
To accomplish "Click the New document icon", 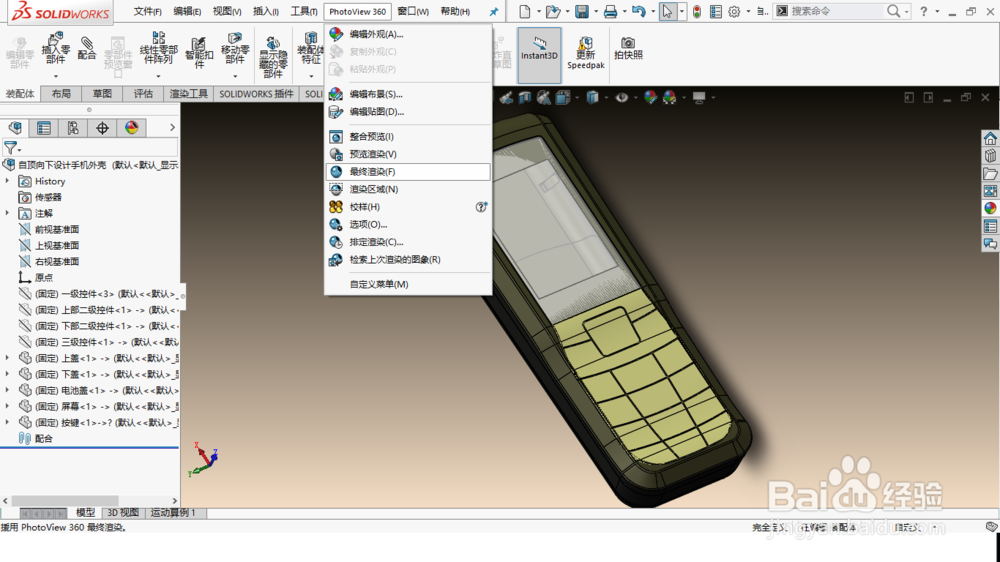I will [x=524, y=11].
